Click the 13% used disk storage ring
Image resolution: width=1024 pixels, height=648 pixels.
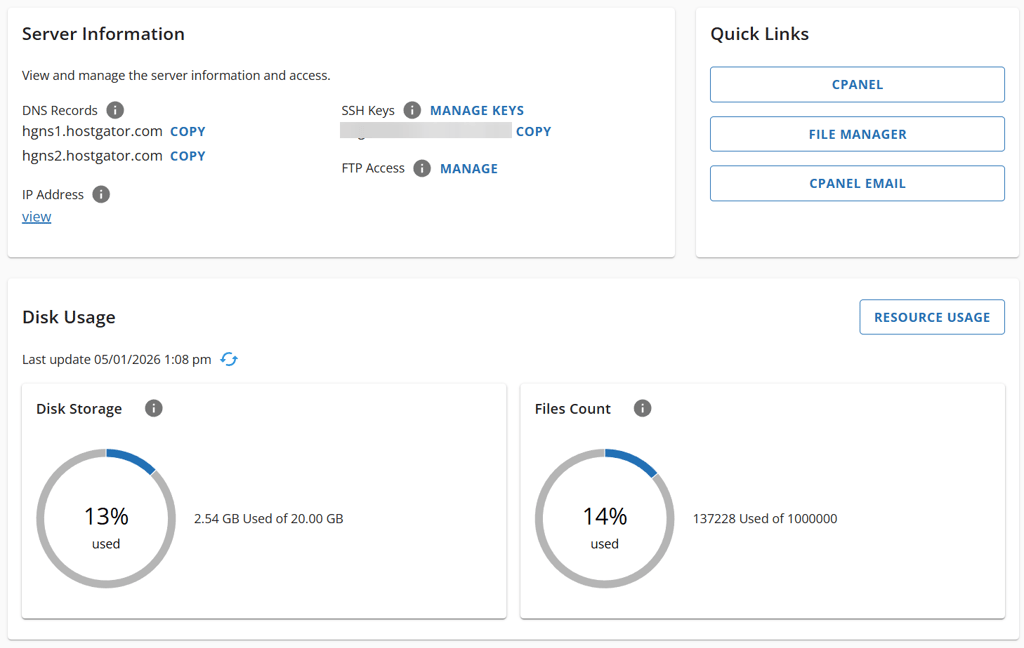point(106,519)
